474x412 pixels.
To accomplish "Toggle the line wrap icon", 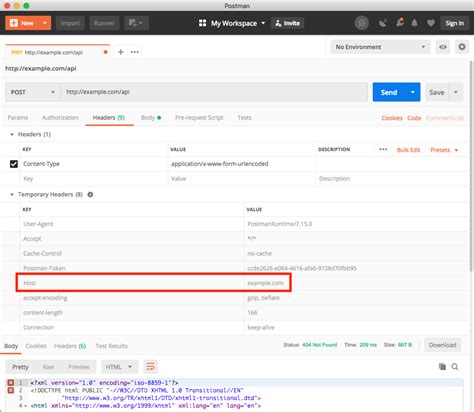I will click(150, 367).
